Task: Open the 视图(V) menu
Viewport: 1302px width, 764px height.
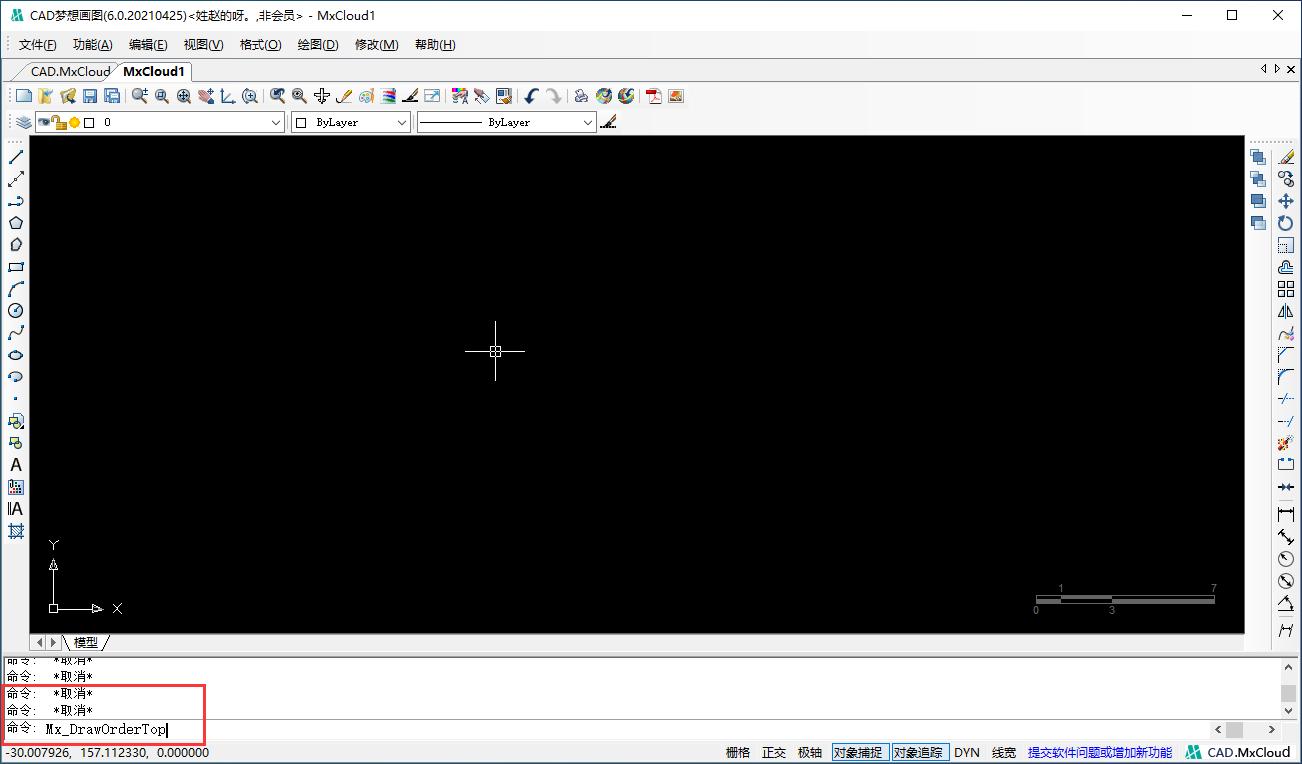Action: click(x=204, y=45)
